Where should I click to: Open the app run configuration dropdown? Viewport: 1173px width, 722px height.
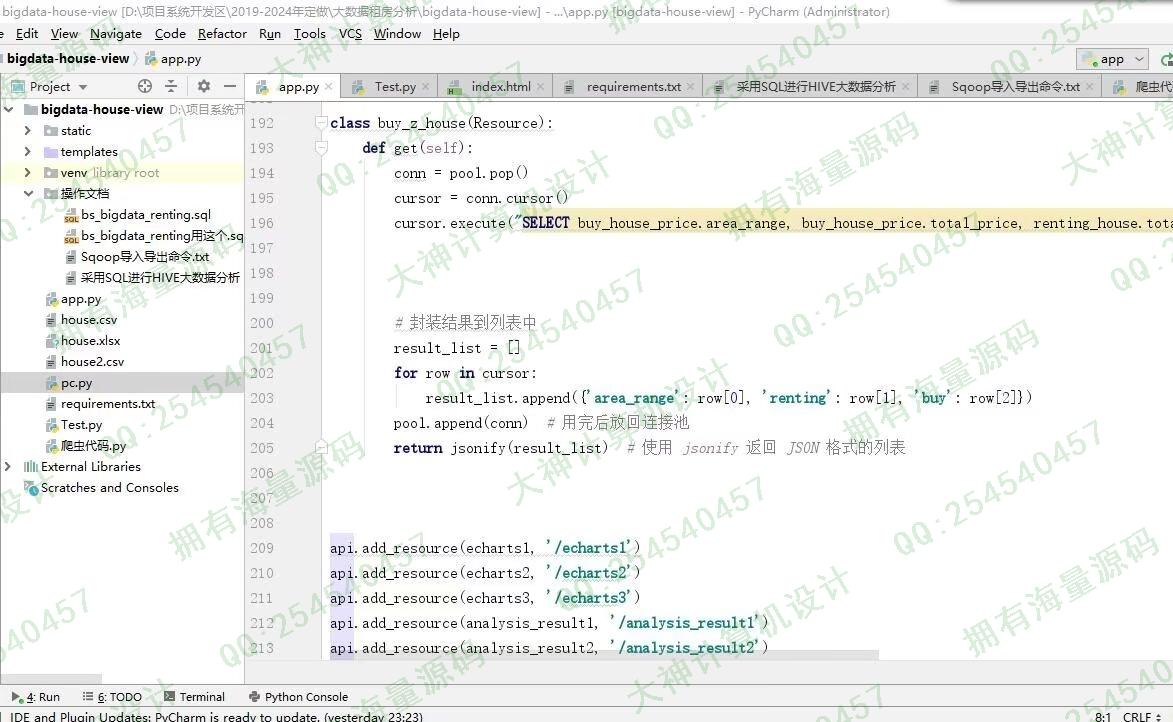[x=1112, y=59]
